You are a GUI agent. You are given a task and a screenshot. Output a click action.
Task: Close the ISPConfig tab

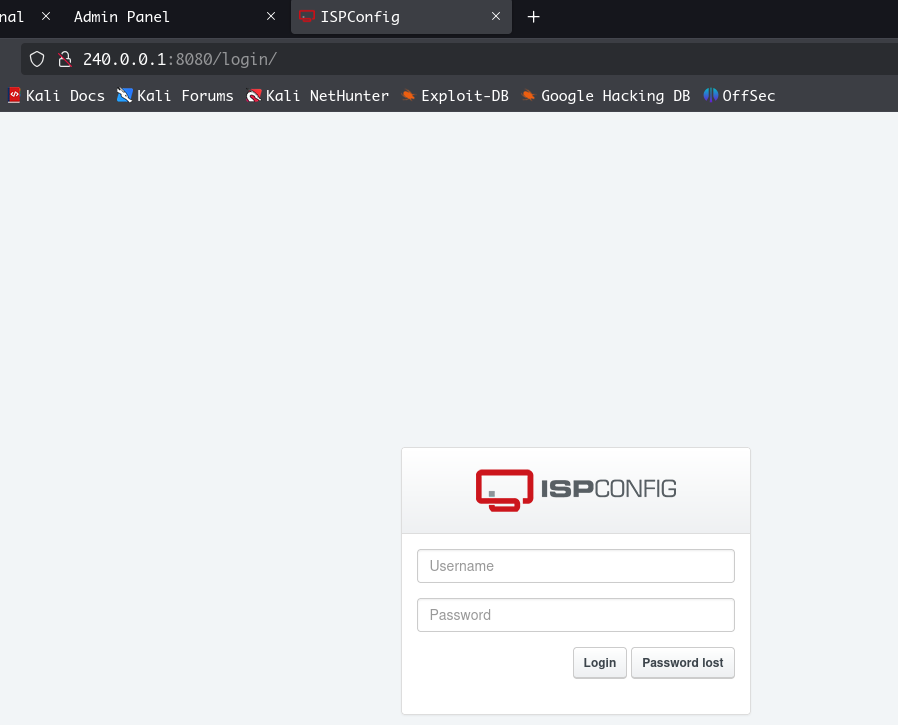click(496, 17)
